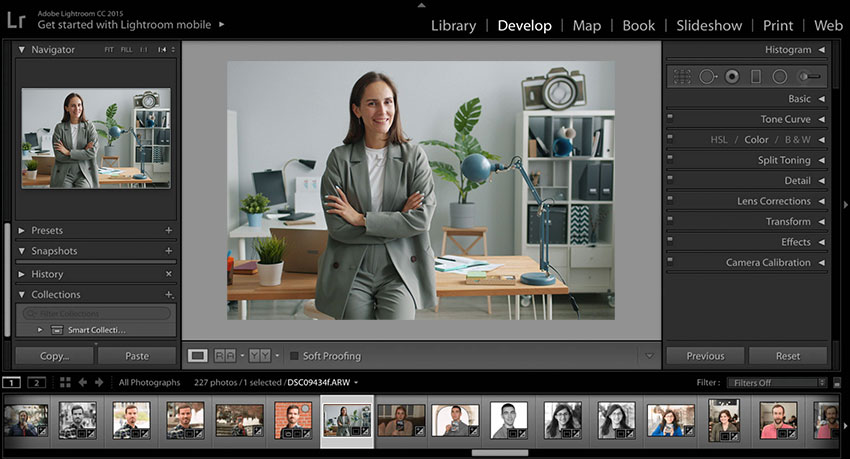Open the Slideshow module

pyautogui.click(x=709, y=25)
